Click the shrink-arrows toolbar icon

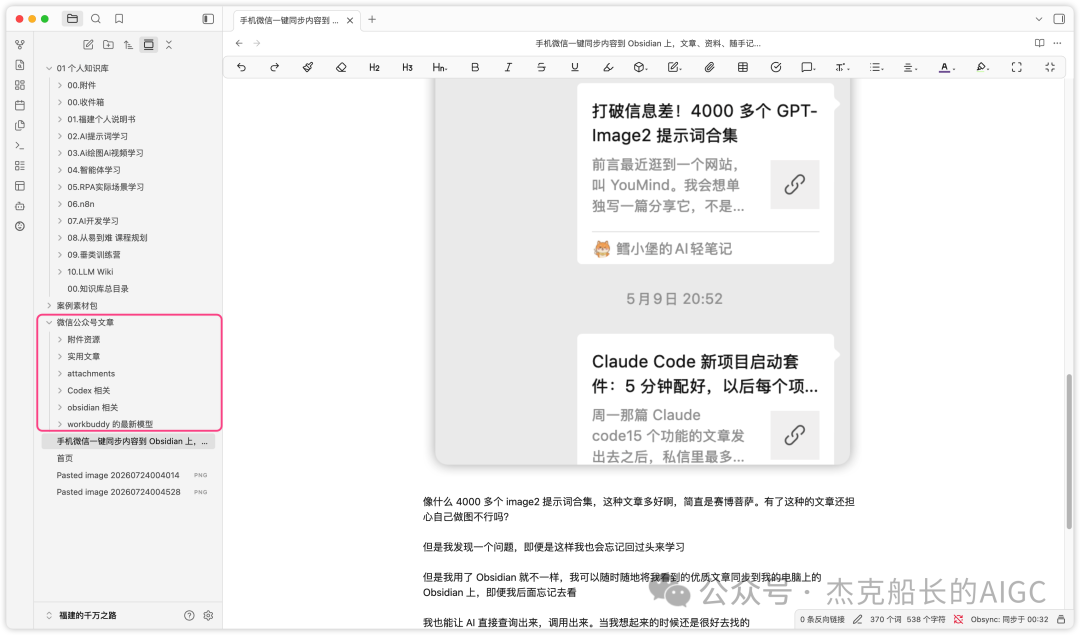pos(1050,67)
